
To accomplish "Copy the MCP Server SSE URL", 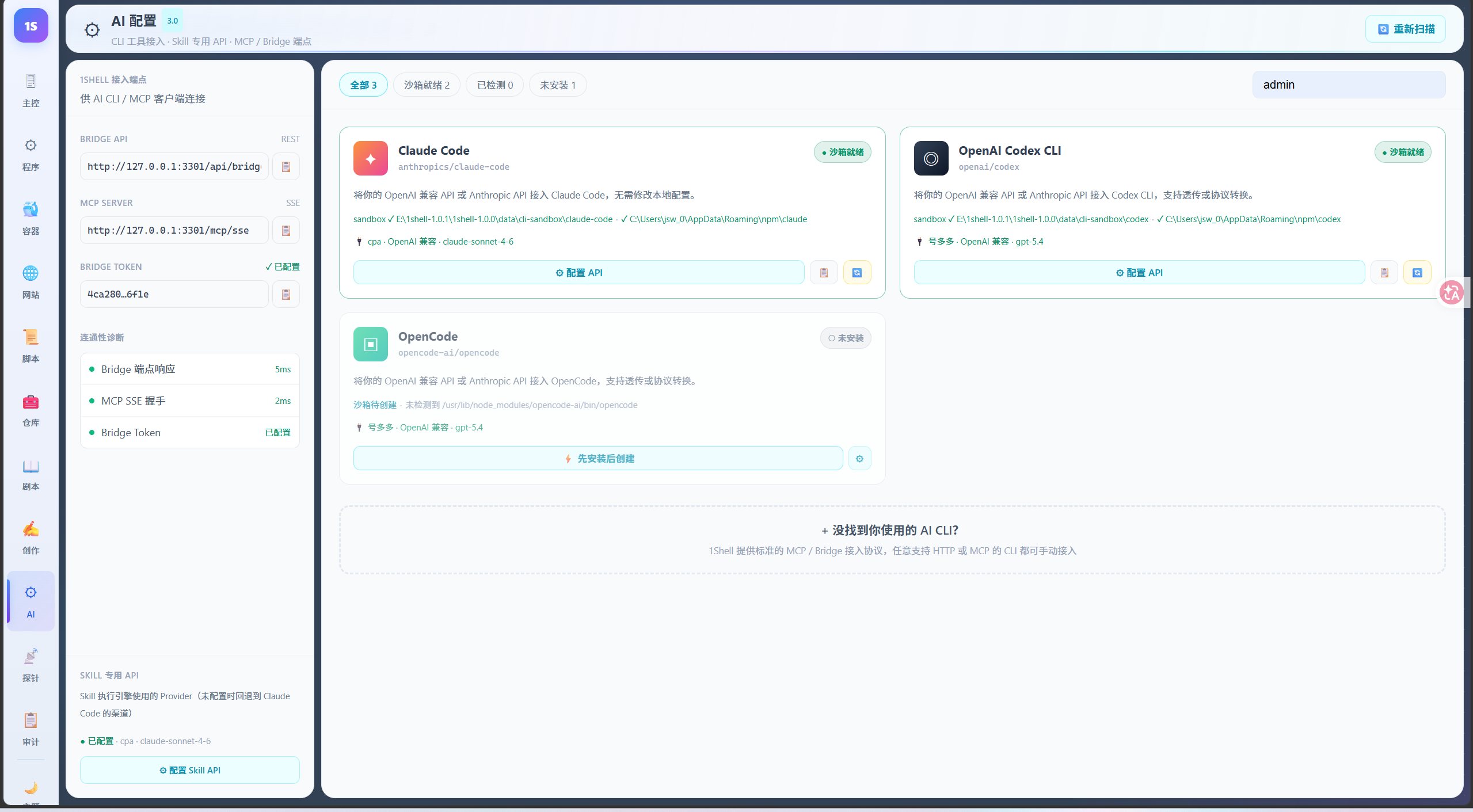I will (x=286, y=230).
